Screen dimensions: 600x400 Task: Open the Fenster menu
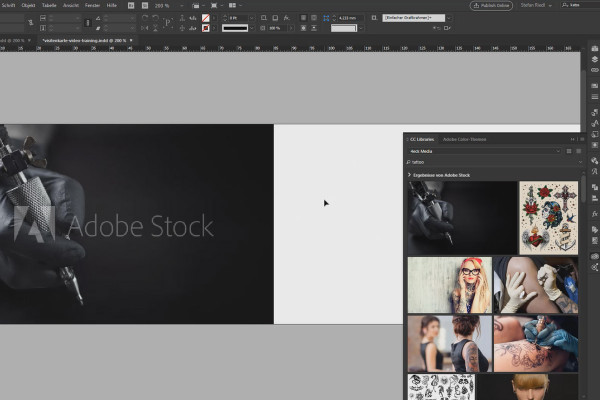click(92, 5)
